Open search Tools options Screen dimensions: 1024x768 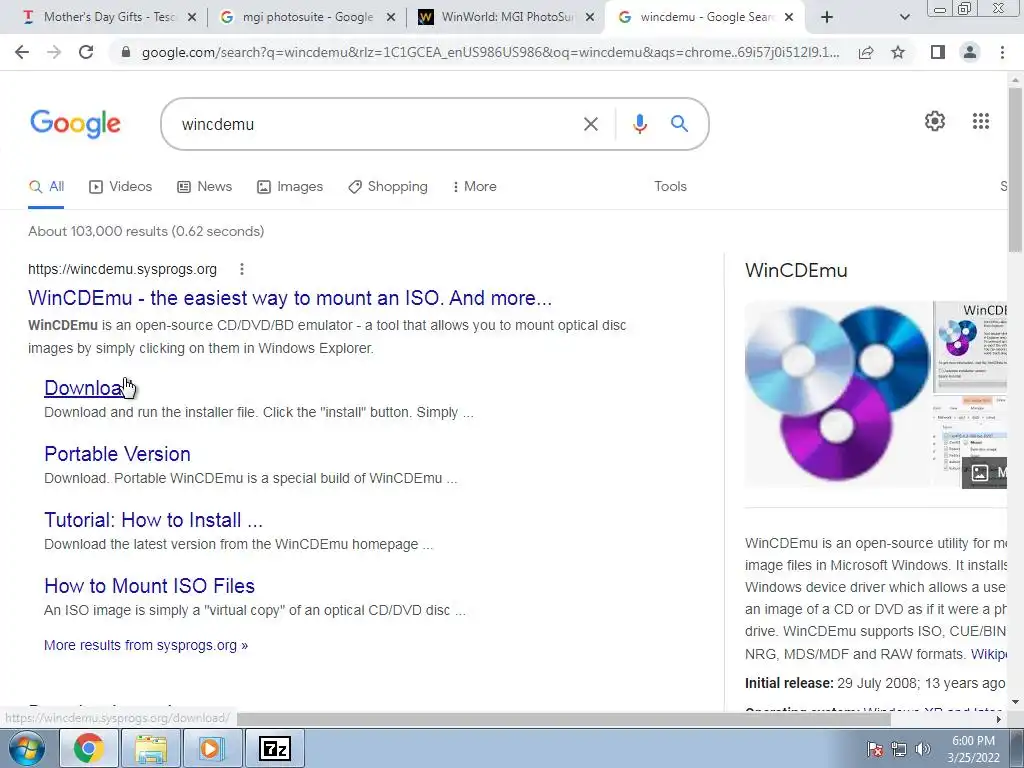tap(670, 187)
